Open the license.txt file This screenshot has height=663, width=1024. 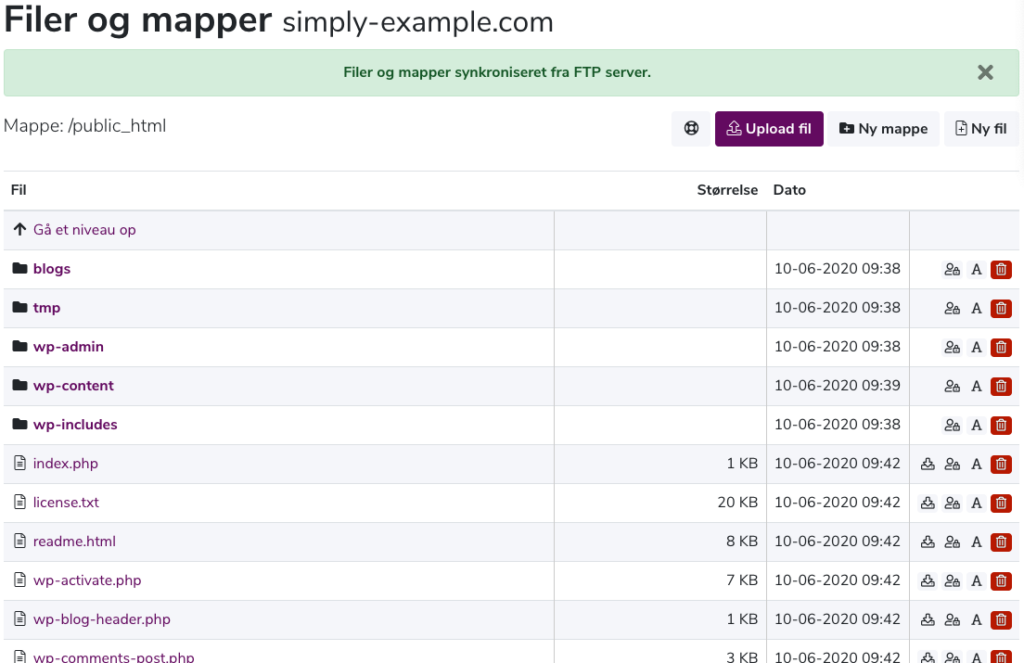pyautogui.click(x=66, y=502)
